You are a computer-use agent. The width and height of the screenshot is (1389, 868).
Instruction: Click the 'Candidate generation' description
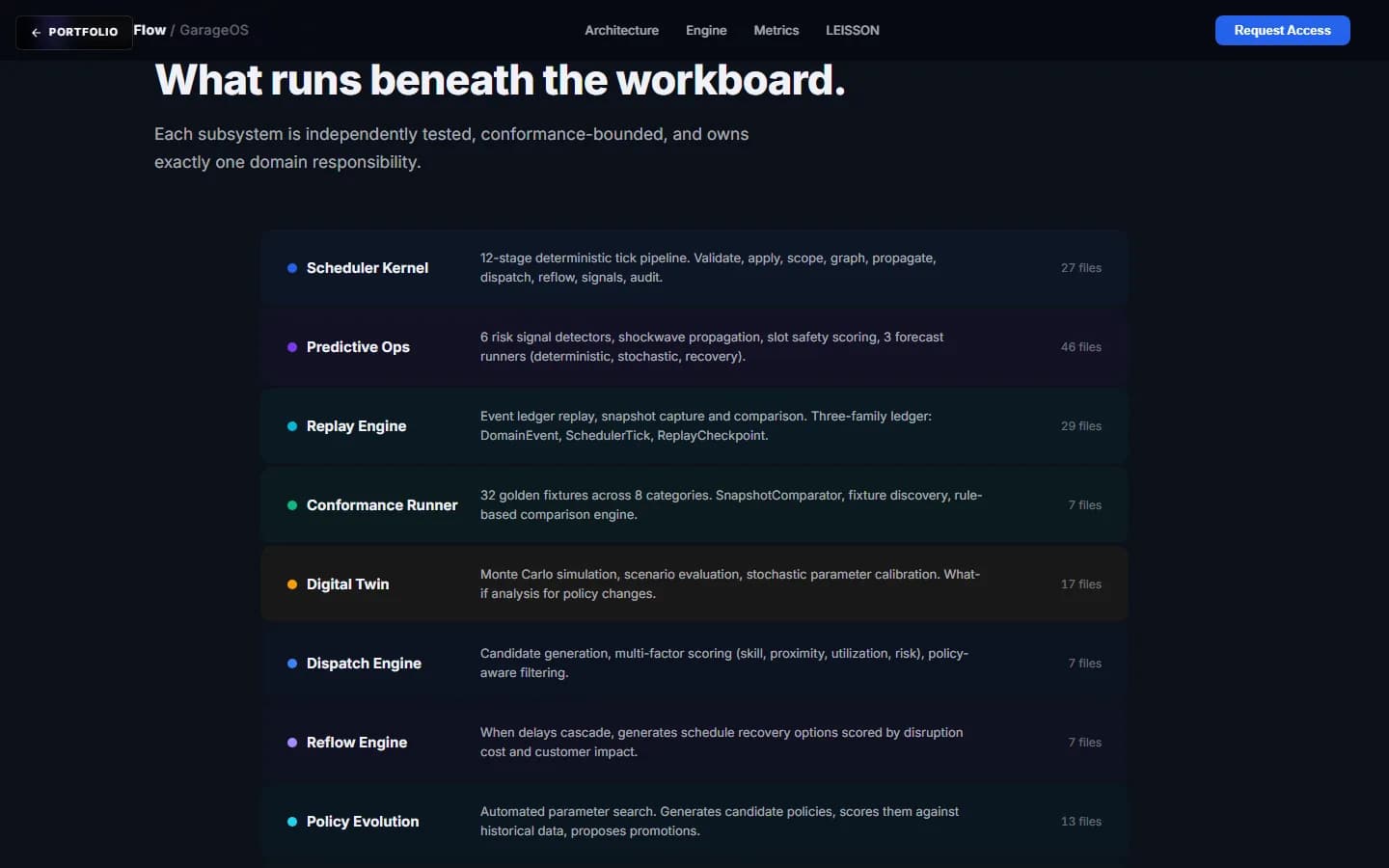(x=724, y=664)
